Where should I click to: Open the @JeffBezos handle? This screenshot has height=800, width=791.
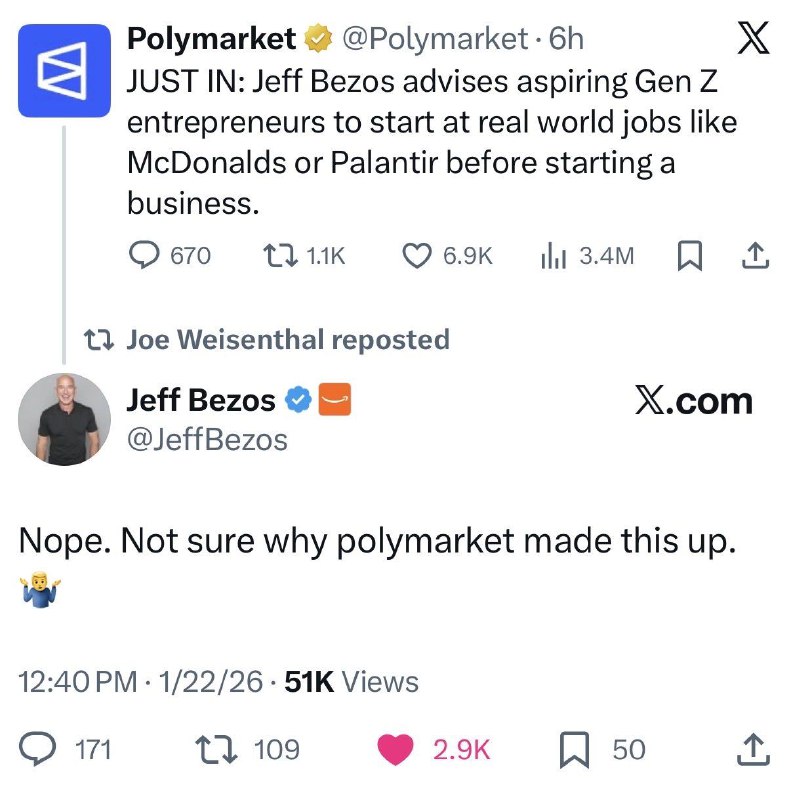tap(207, 439)
